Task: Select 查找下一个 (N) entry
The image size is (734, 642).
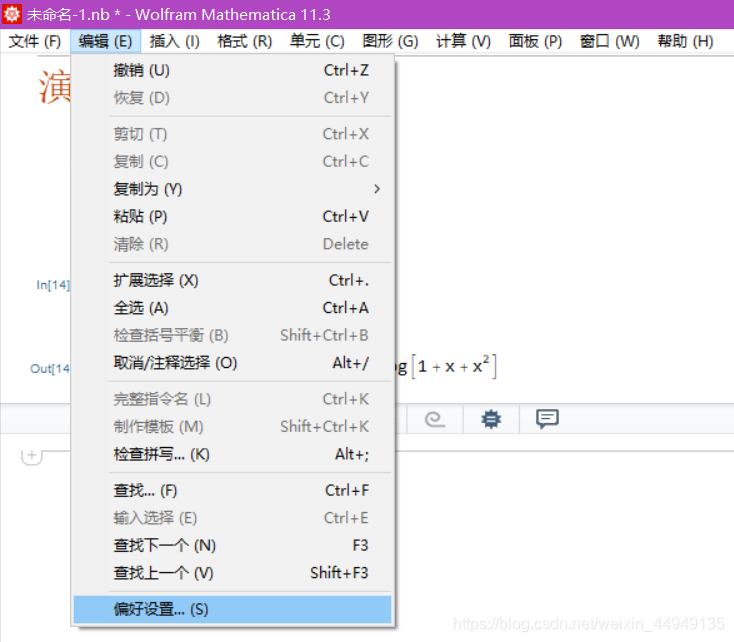Action: pos(233,546)
